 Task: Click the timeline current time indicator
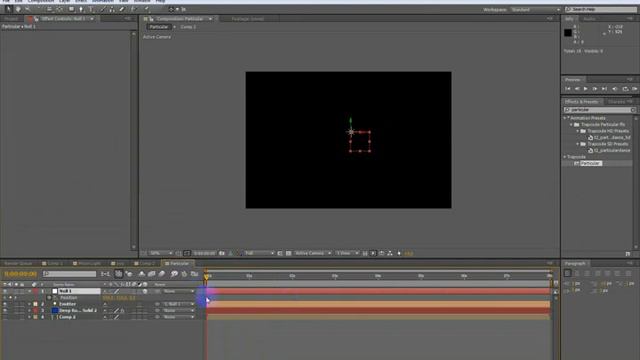click(206, 277)
